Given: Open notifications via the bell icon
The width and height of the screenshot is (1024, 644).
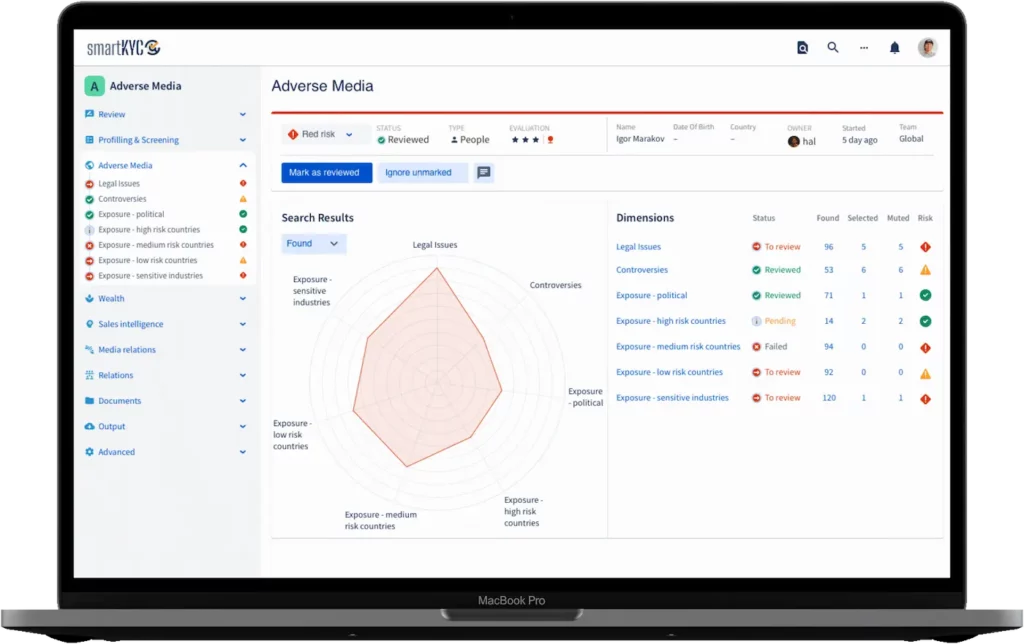Looking at the screenshot, I should click(895, 47).
